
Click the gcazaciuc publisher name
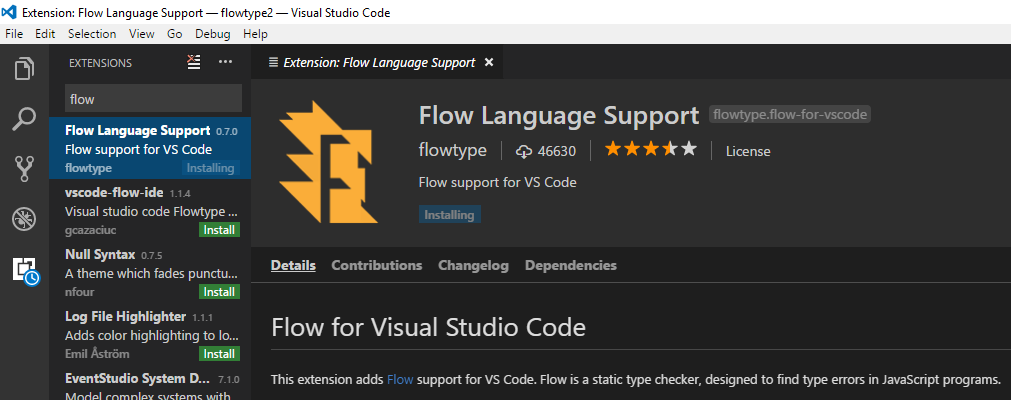coord(90,230)
